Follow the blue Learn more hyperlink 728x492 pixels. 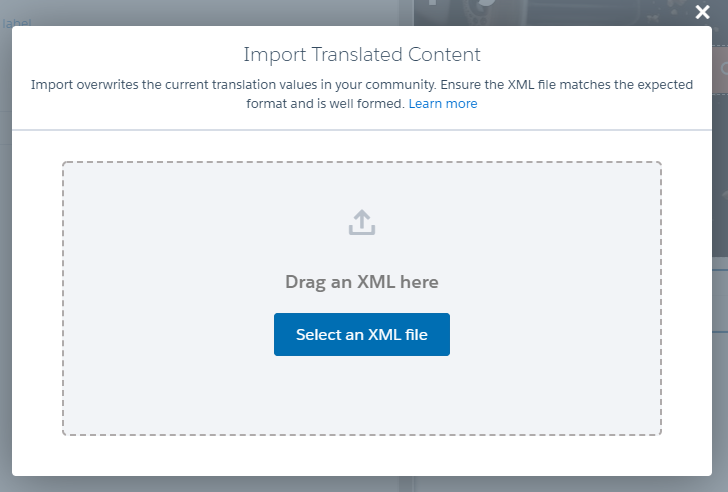pos(443,104)
